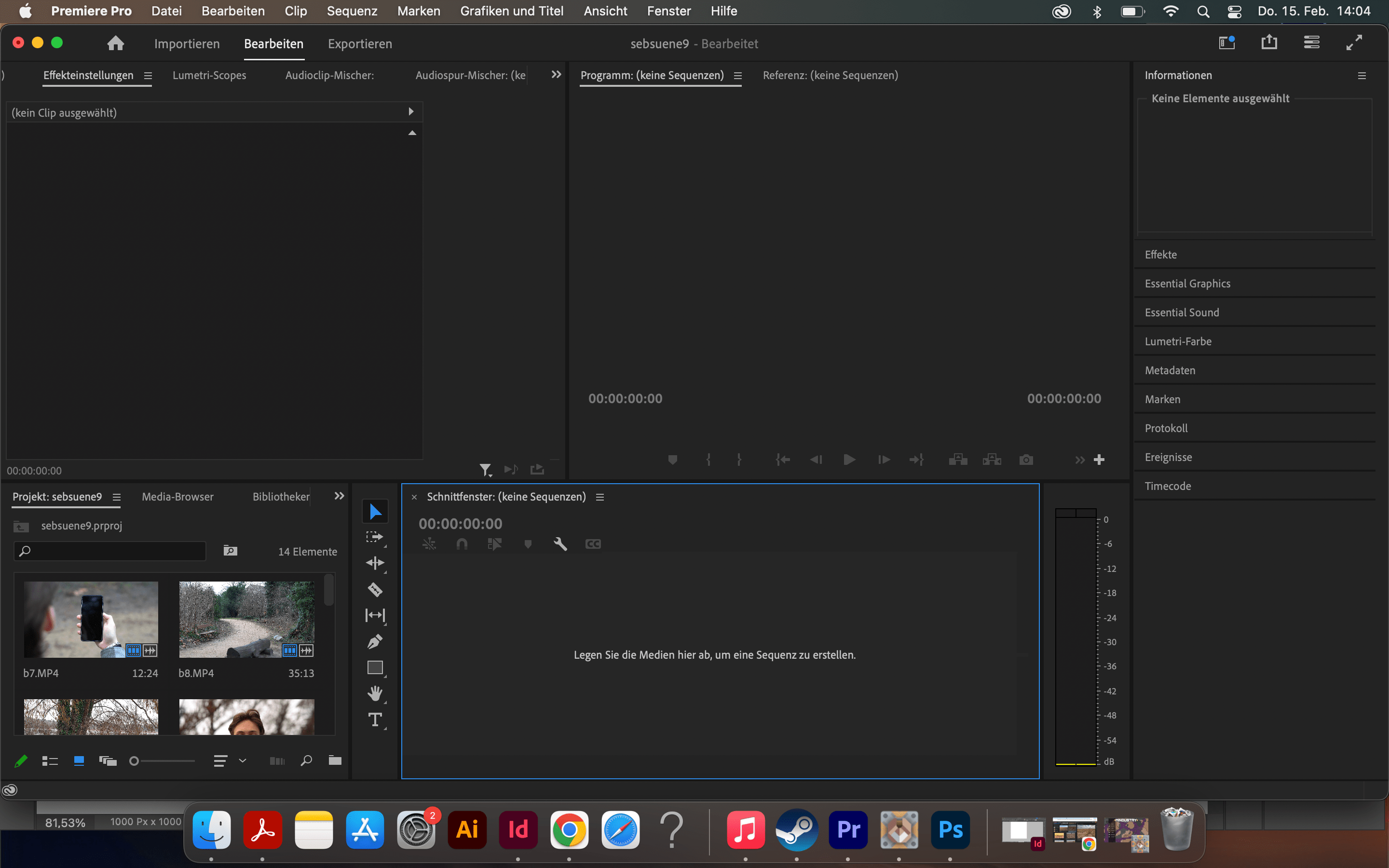The image size is (1389, 868).
Task: Open the timeline display settings wrench
Action: pos(560,543)
